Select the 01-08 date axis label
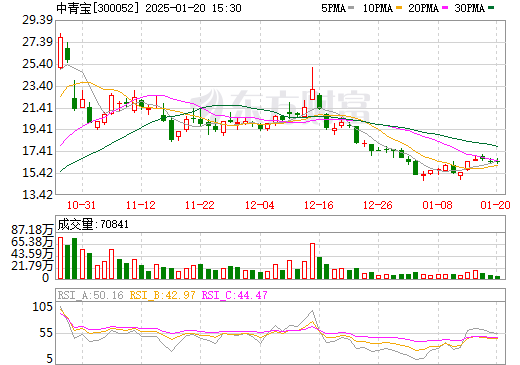The width and height of the screenshot is (520, 365). pos(438,205)
